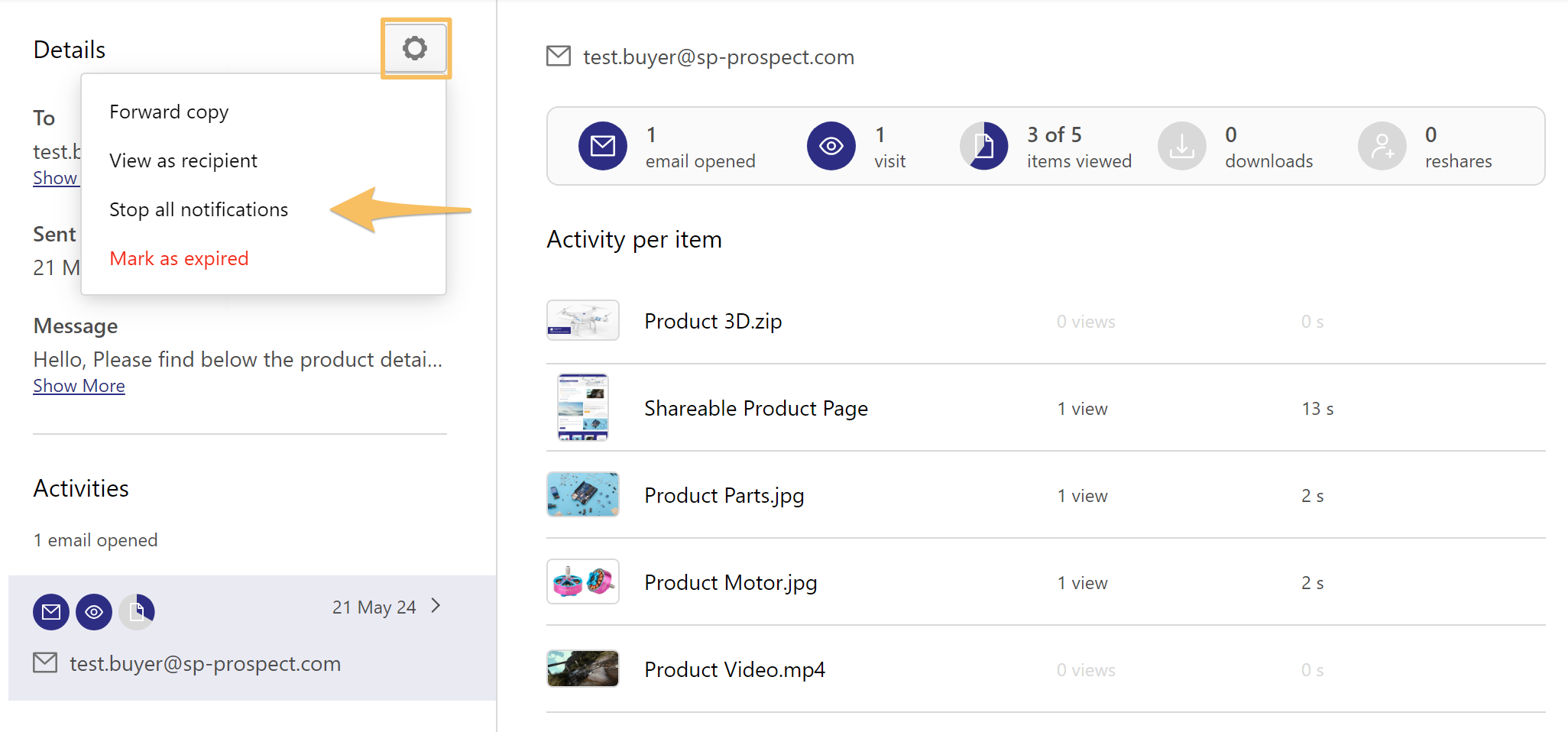Expand the 21 May 24 activity chevron
The image size is (1568, 732).
point(436,606)
